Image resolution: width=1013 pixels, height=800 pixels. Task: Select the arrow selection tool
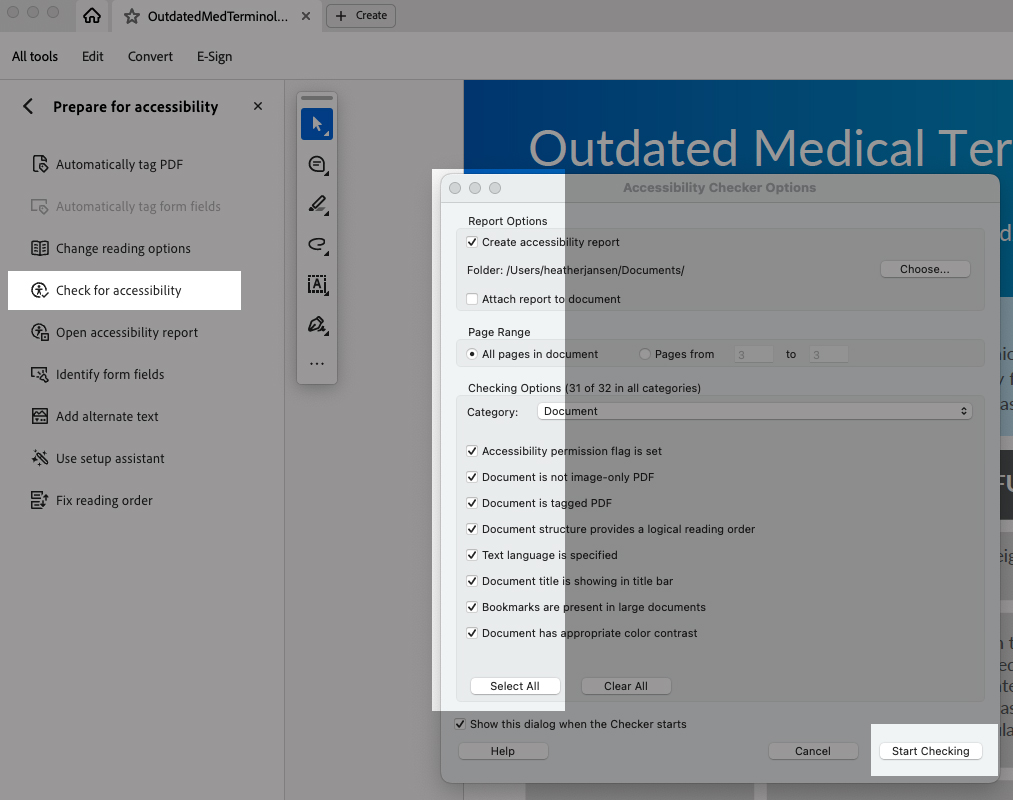tap(317, 124)
